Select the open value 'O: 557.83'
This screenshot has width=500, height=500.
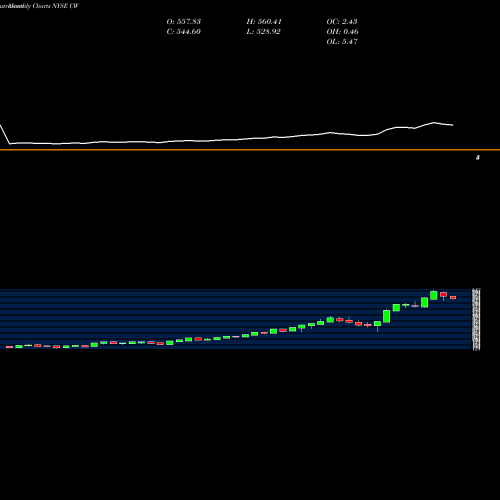tap(184, 22)
